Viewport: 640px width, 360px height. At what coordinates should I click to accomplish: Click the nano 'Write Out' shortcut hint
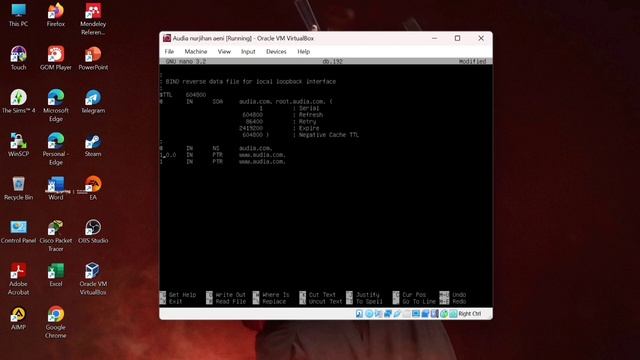(226, 294)
